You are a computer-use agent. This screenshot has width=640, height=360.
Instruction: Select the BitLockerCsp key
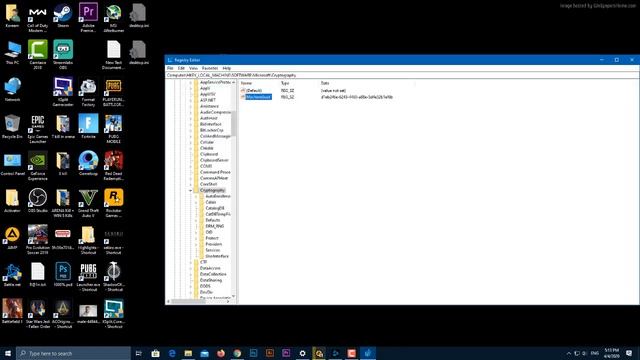(211, 130)
